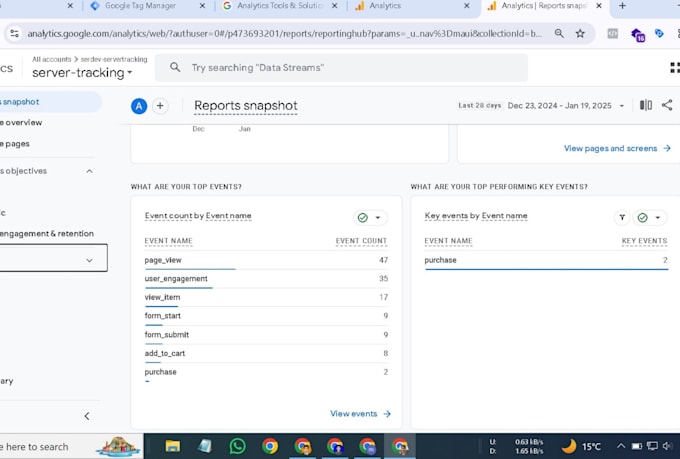Open the first Chrome icon on taskbar

(x=270, y=446)
